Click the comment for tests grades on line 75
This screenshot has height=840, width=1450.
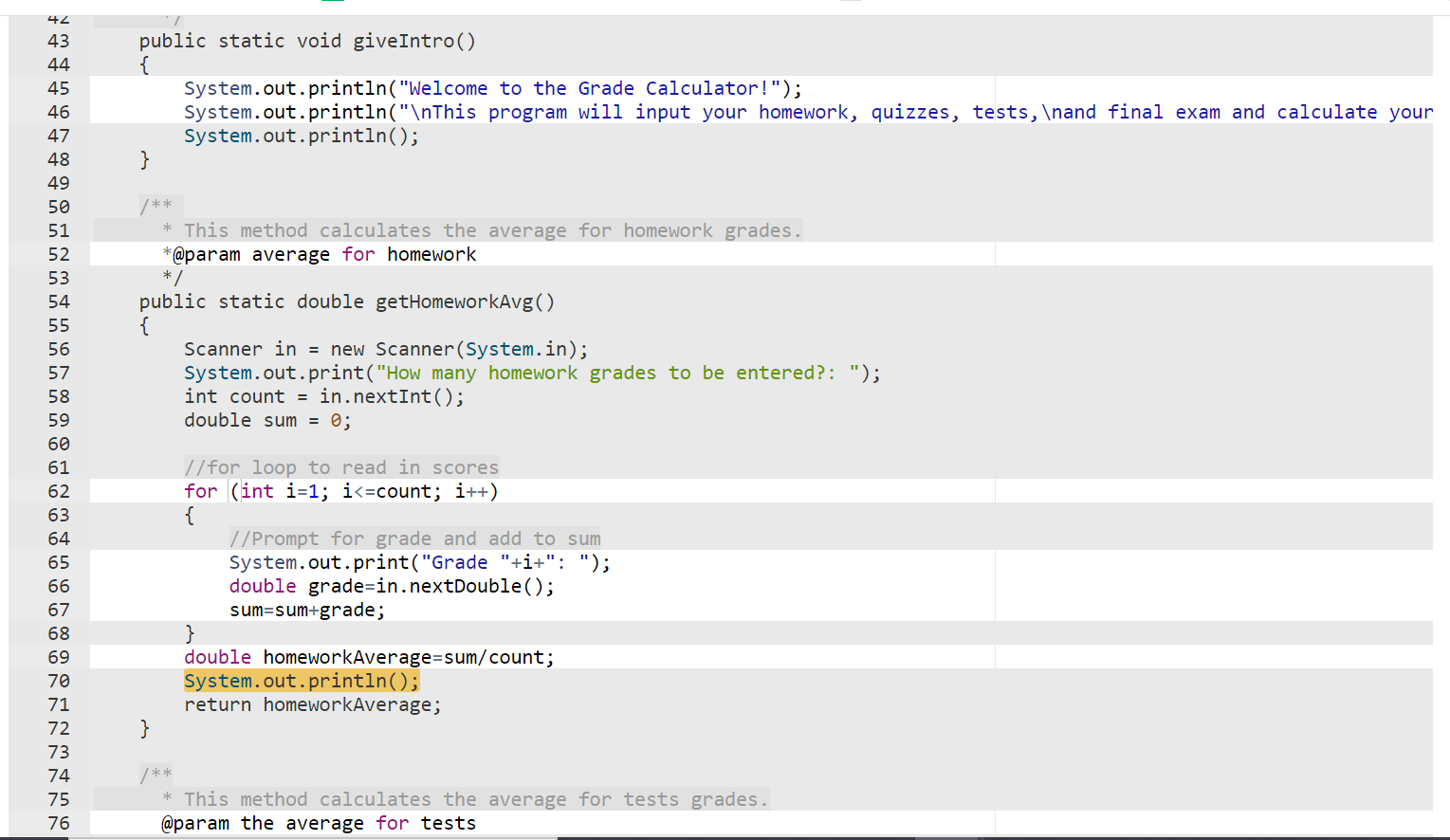[465, 799]
